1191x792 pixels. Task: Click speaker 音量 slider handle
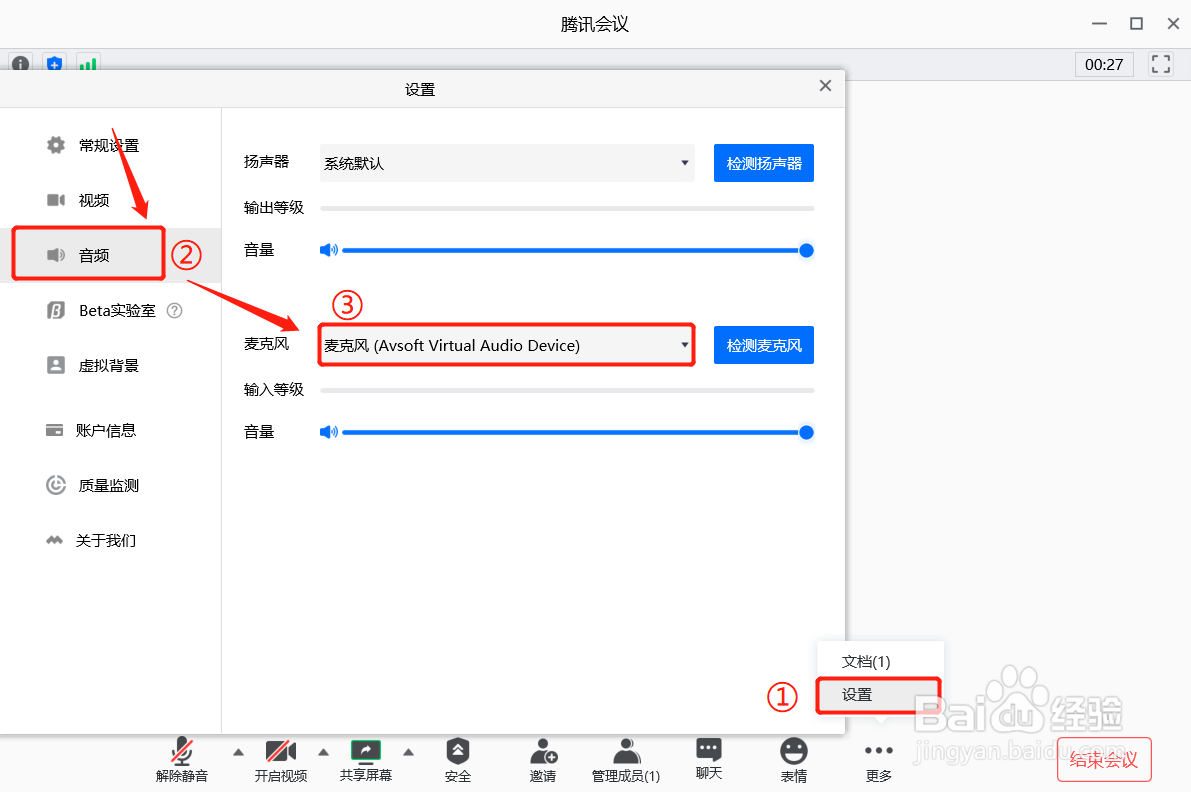[807, 251]
